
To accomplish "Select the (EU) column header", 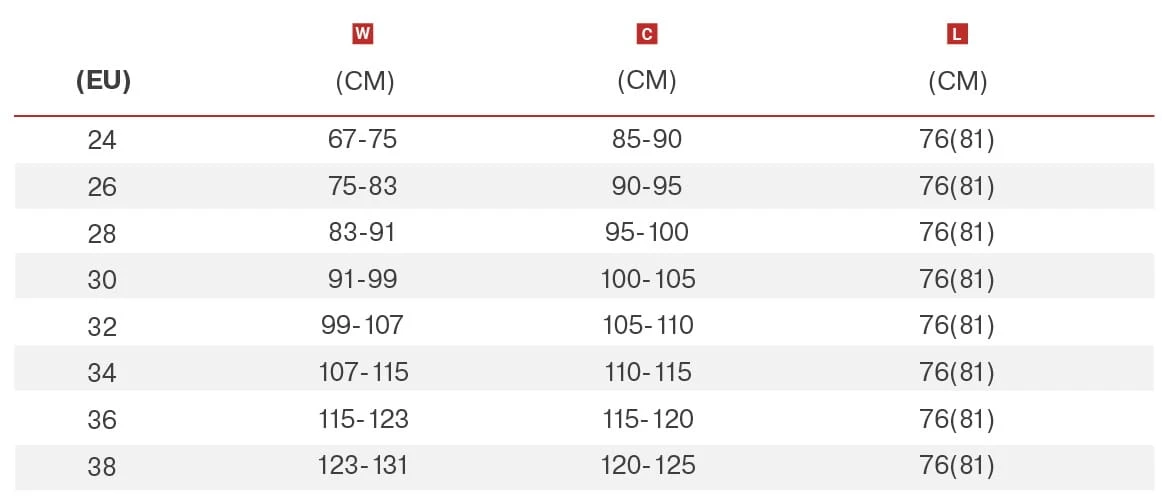I will coord(103,81).
